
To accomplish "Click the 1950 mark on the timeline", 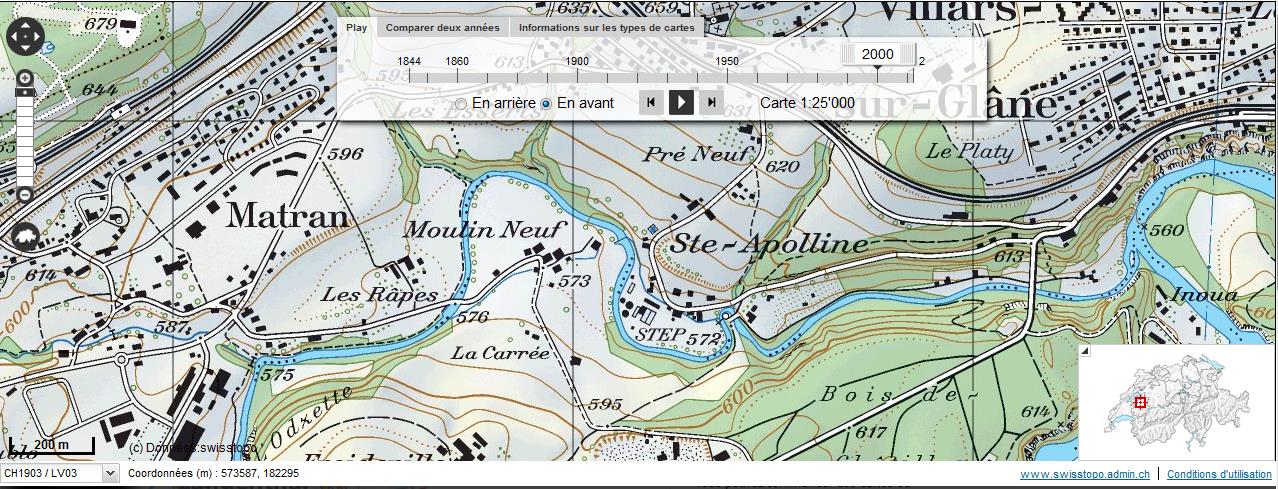I will pos(727,61).
